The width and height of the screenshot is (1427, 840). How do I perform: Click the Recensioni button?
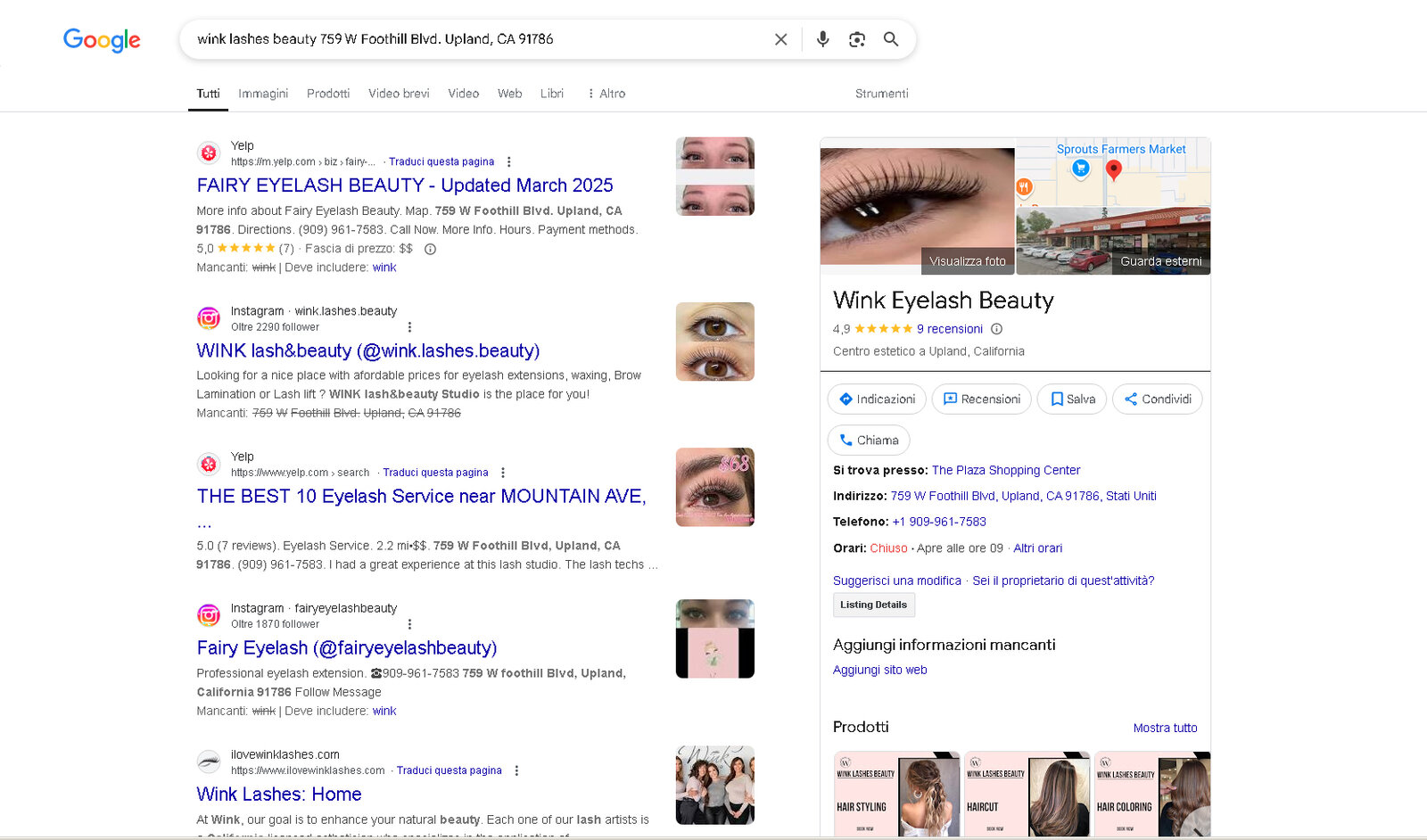point(981,399)
